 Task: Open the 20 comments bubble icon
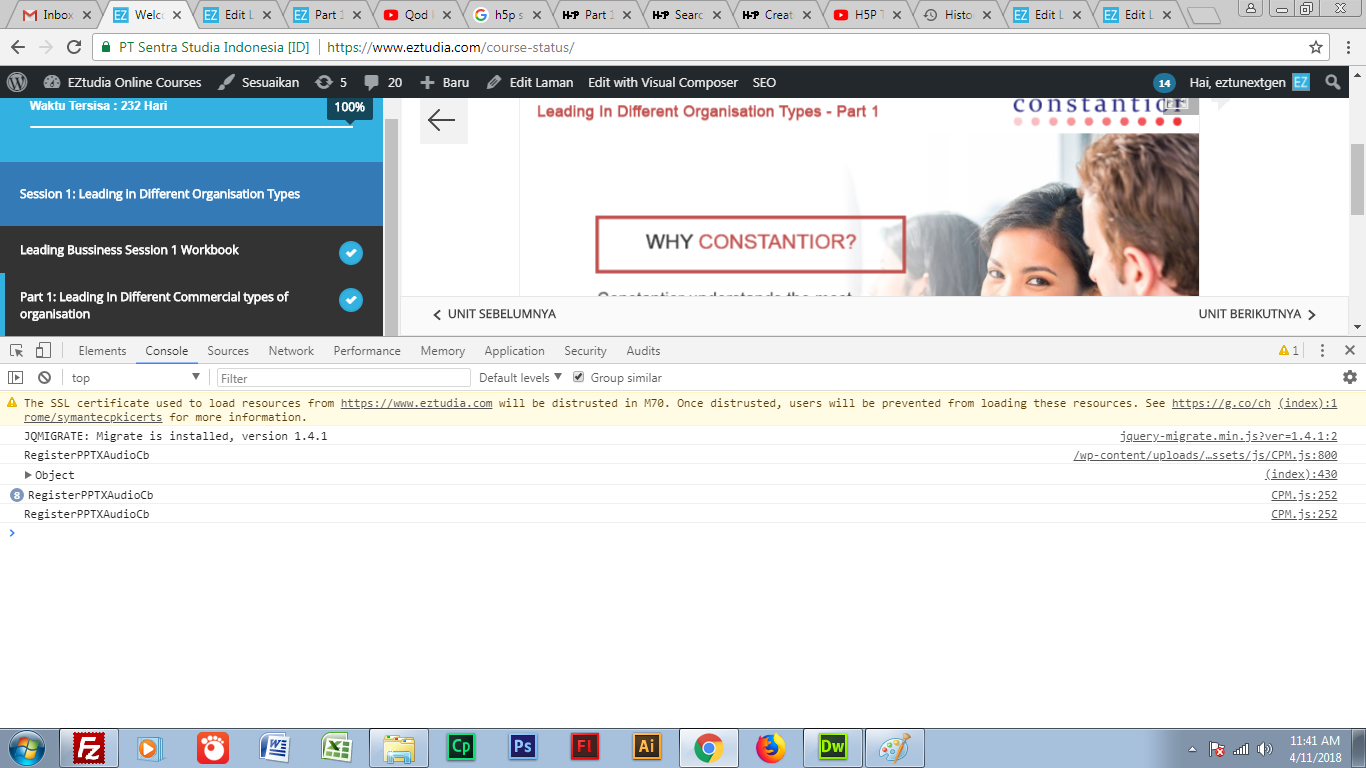point(383,82)
